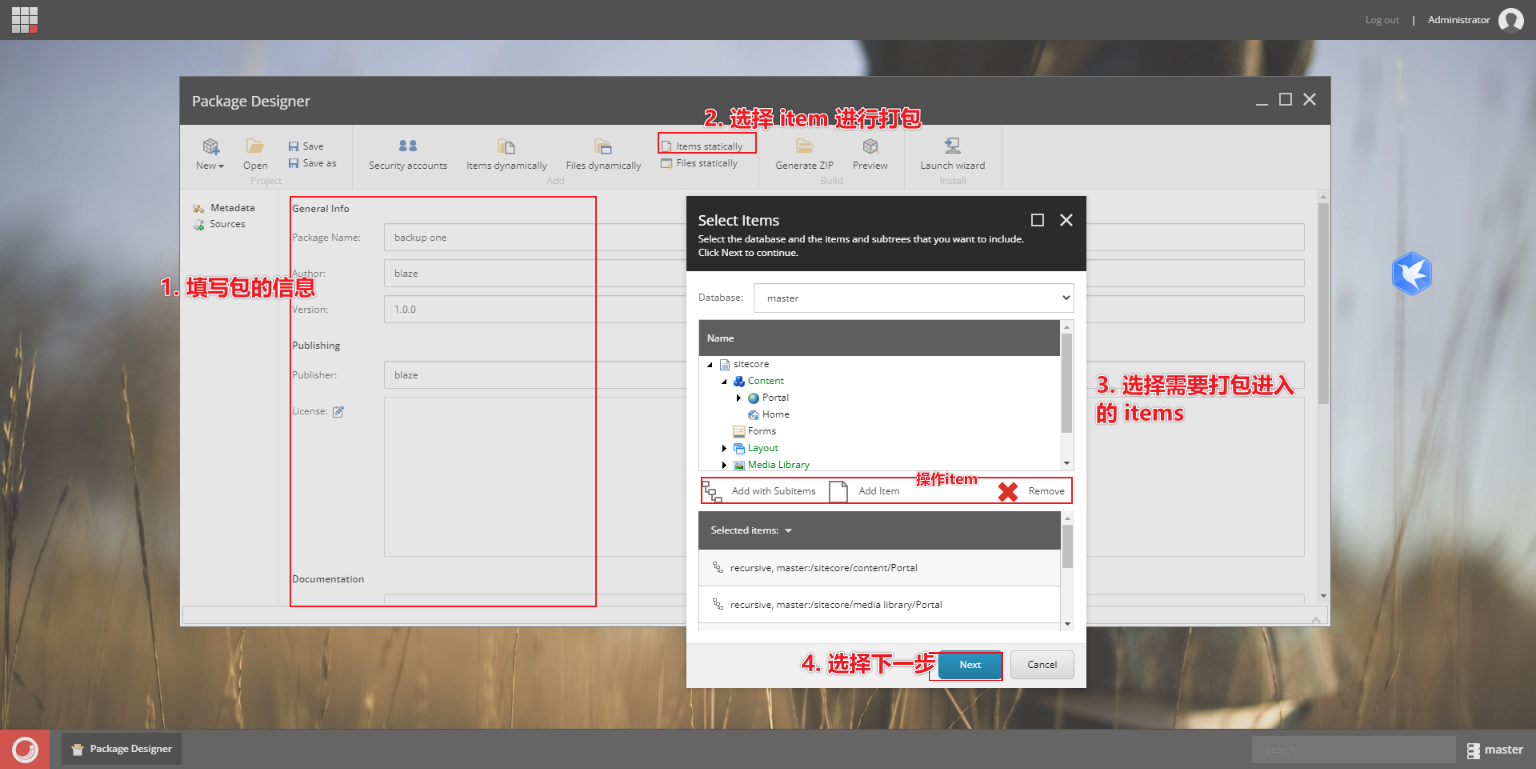Click the red Remove X icon
Viewport: 1536px width, 769px height.
(x=1008, y=491)
